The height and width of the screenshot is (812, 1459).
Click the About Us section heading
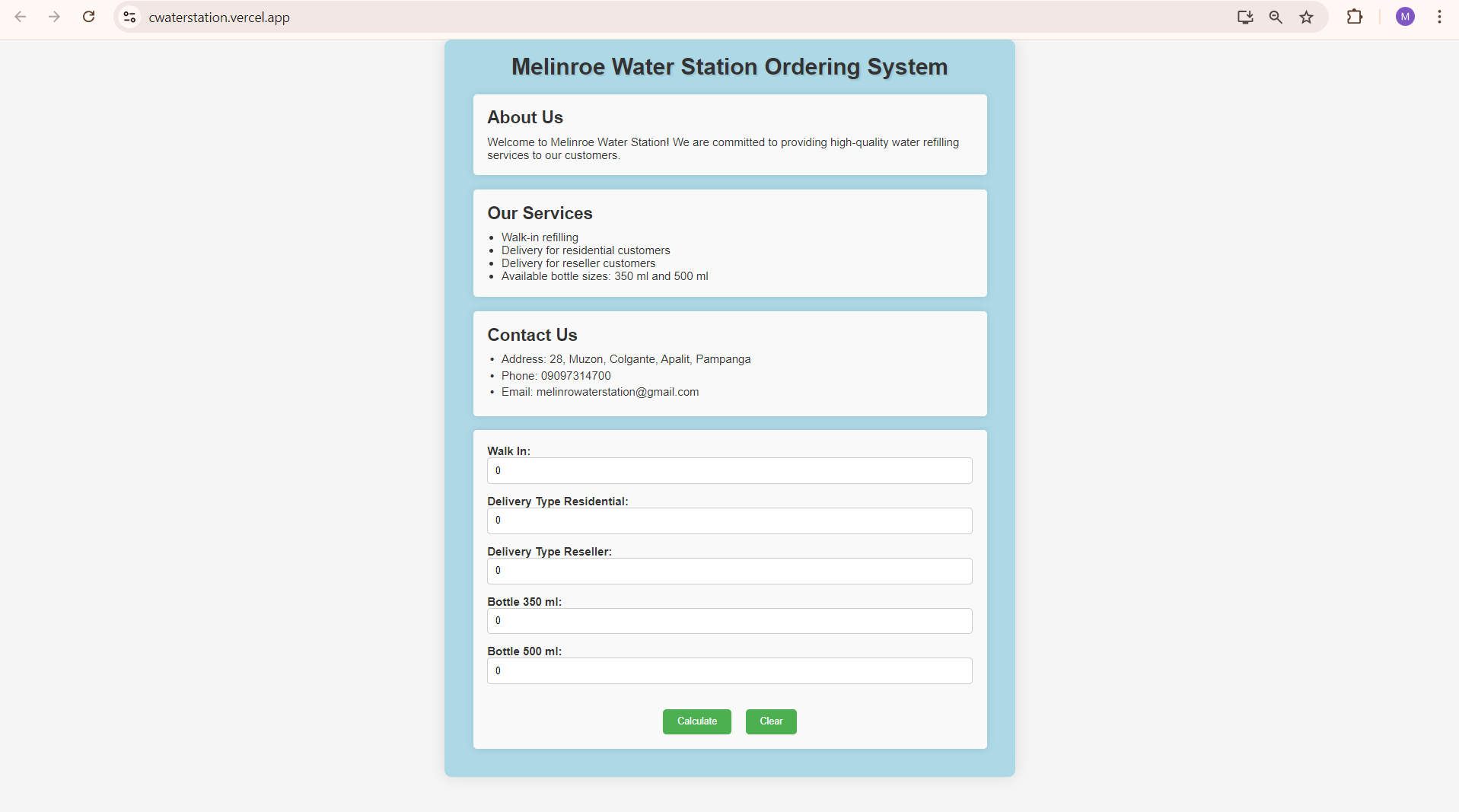coord(524,116)
